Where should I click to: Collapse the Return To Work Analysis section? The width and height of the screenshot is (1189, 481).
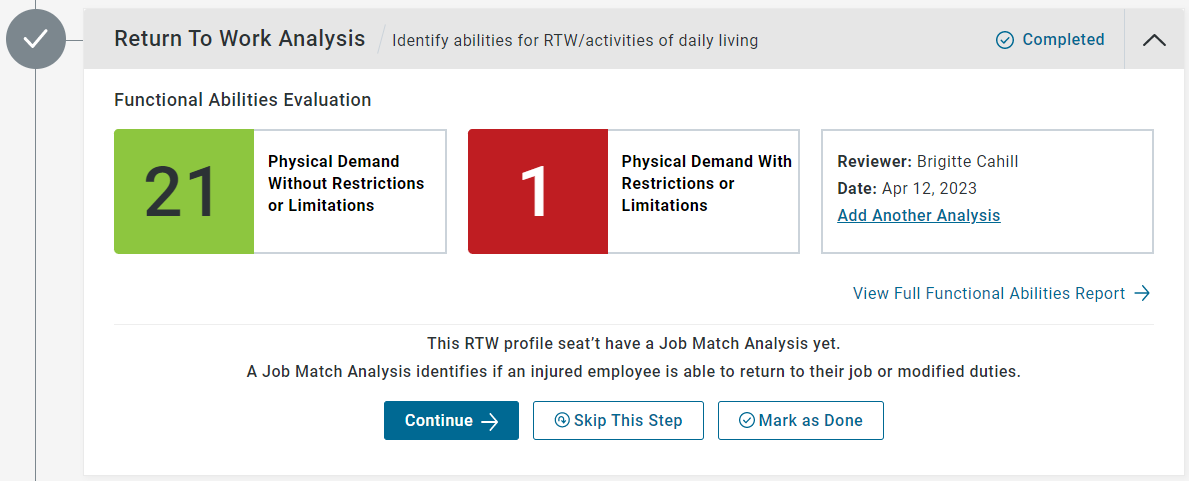pos(1154,39)
